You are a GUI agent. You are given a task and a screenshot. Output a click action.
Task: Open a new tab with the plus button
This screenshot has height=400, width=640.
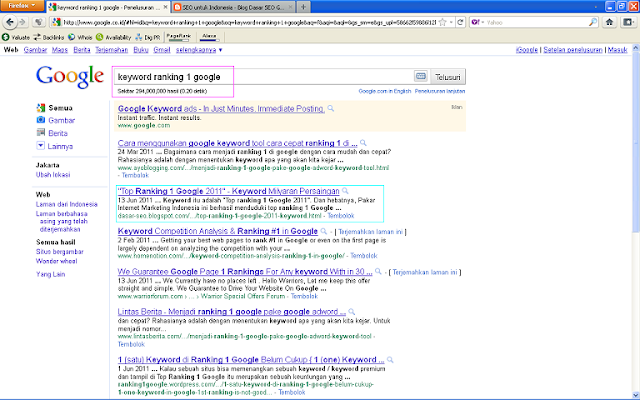click(x=303, y=7)
